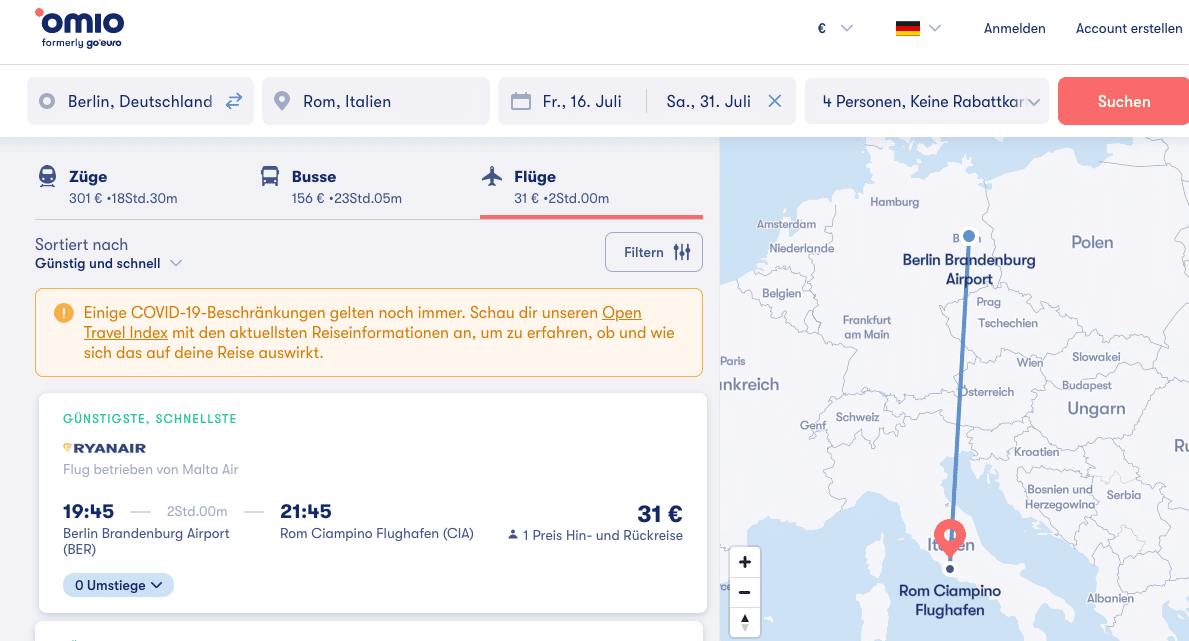This screenshot has width=1189, height=641.
Task: Expand the 0 Umstiege details
Action: (x=118, y=585)
